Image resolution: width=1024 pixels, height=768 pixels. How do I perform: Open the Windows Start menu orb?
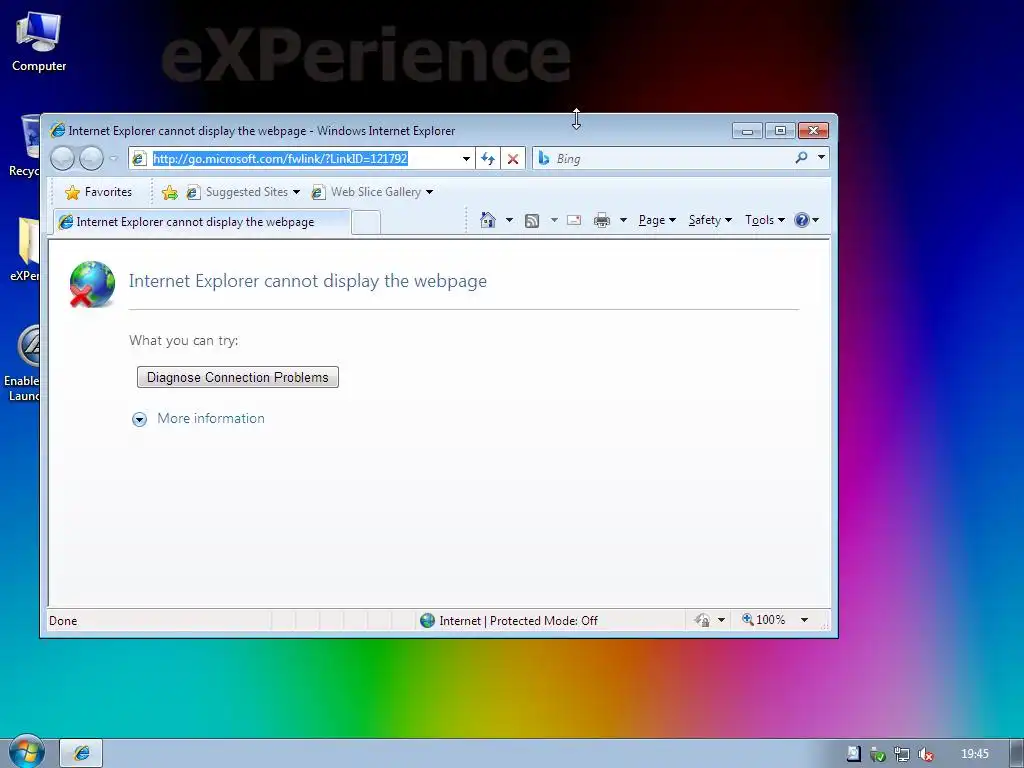point(27,752)
